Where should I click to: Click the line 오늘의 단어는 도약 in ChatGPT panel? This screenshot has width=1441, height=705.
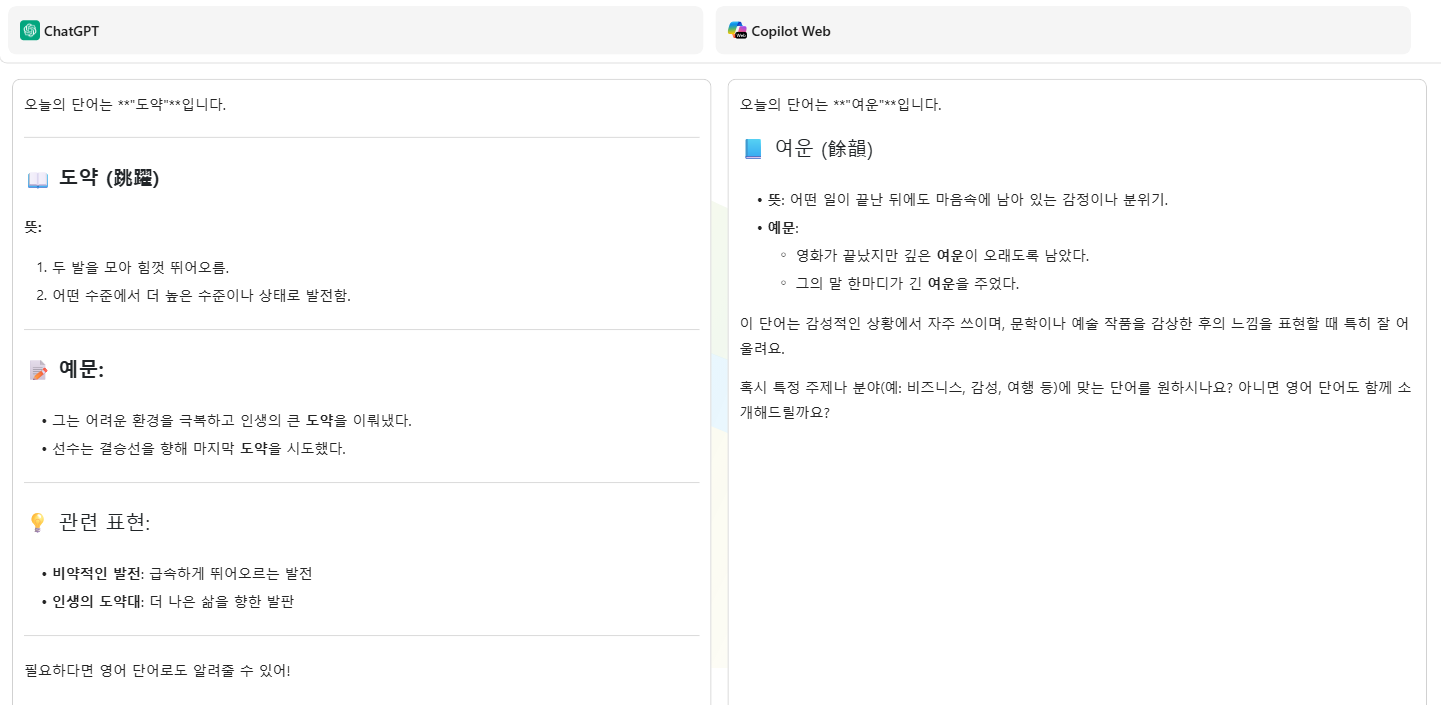[x=126, y=104]
